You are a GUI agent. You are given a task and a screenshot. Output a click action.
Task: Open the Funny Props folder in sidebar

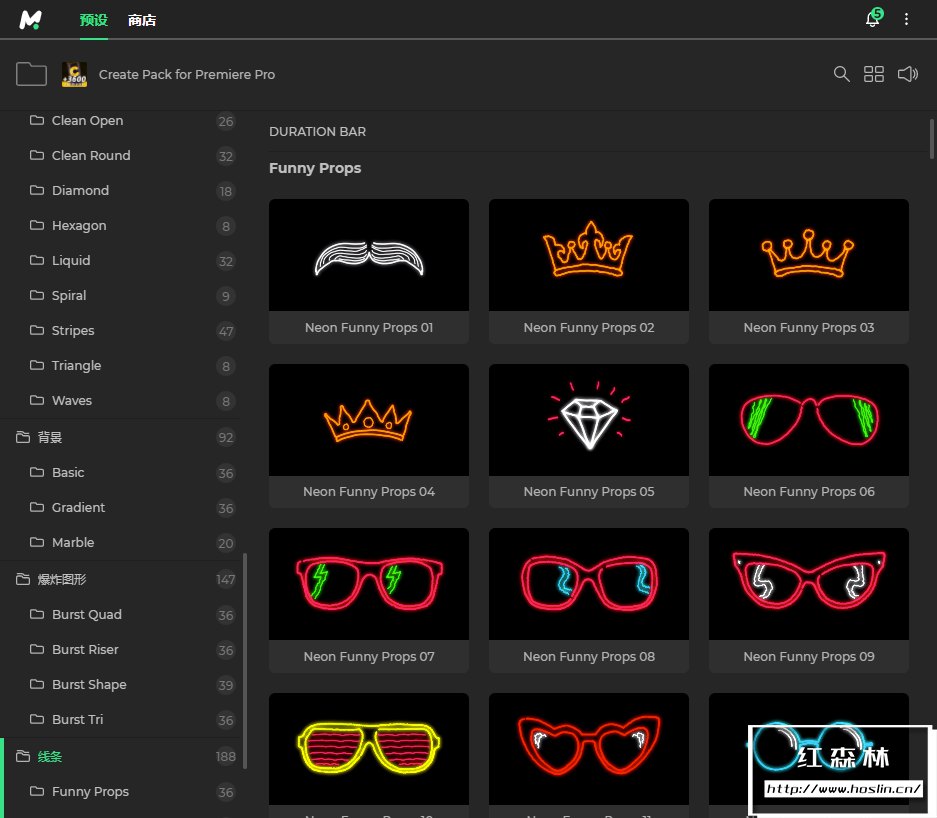(x=90, y=791)
